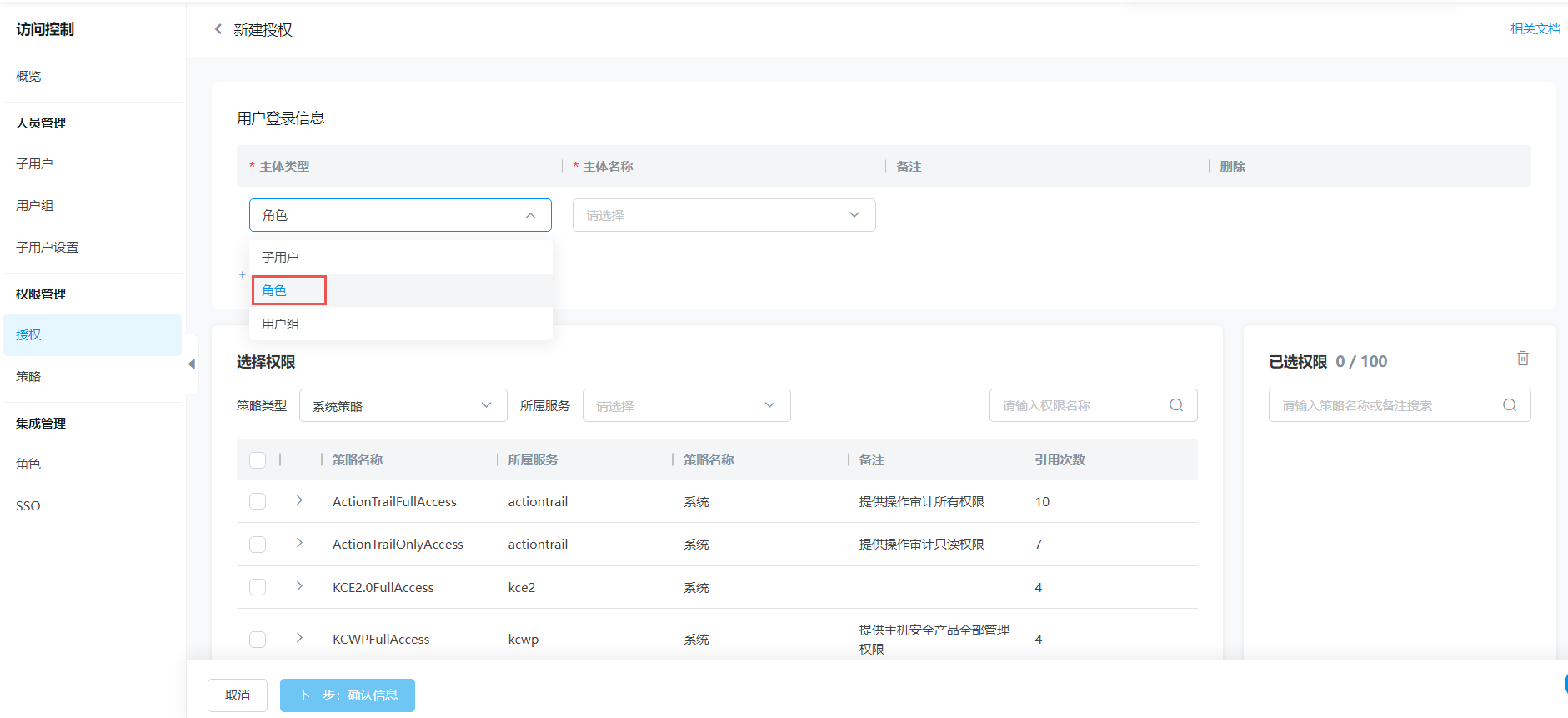Open the 主体名称 dropdown

tap(723, 215)
